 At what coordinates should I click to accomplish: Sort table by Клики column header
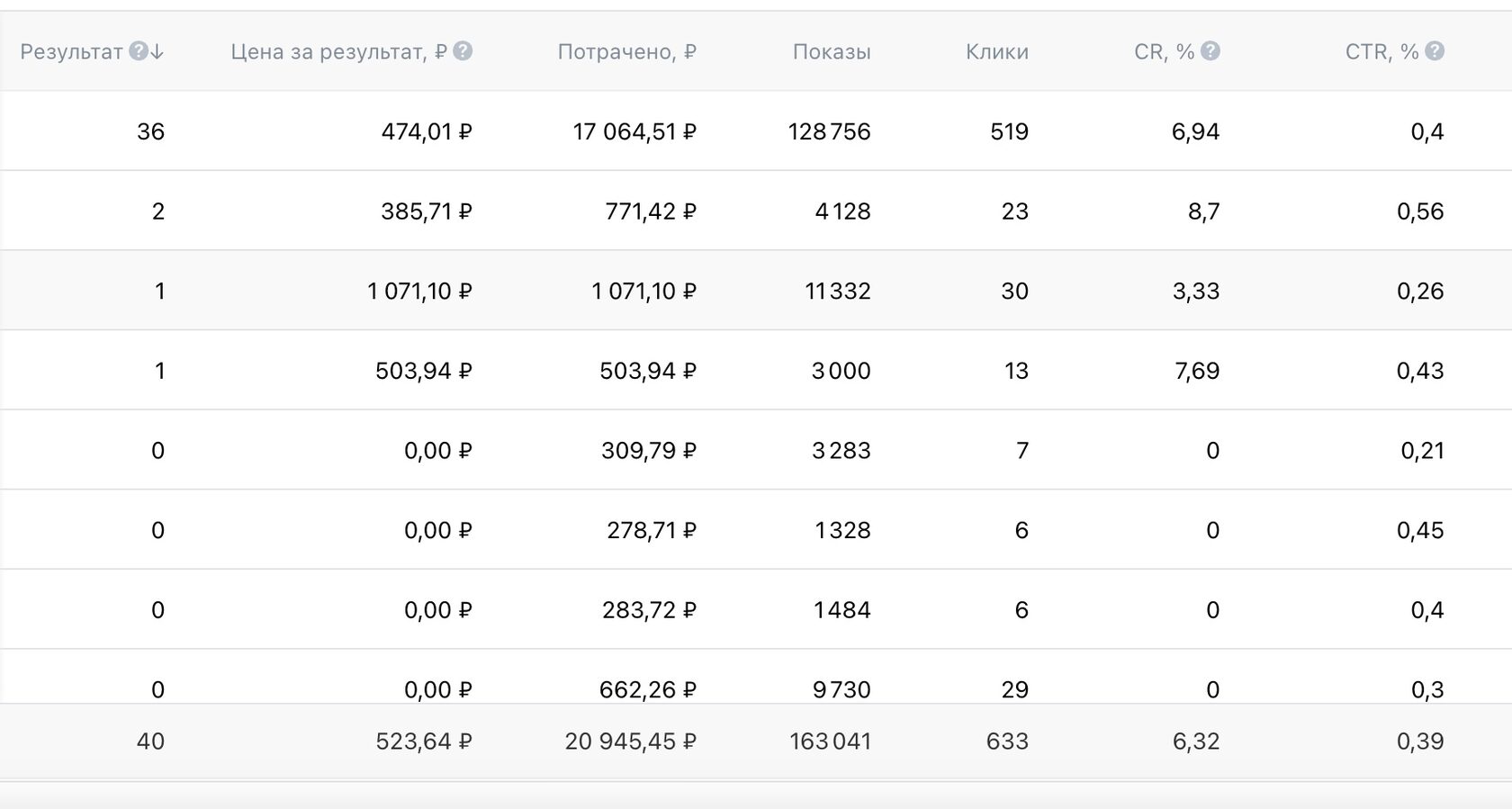[997, 52]
